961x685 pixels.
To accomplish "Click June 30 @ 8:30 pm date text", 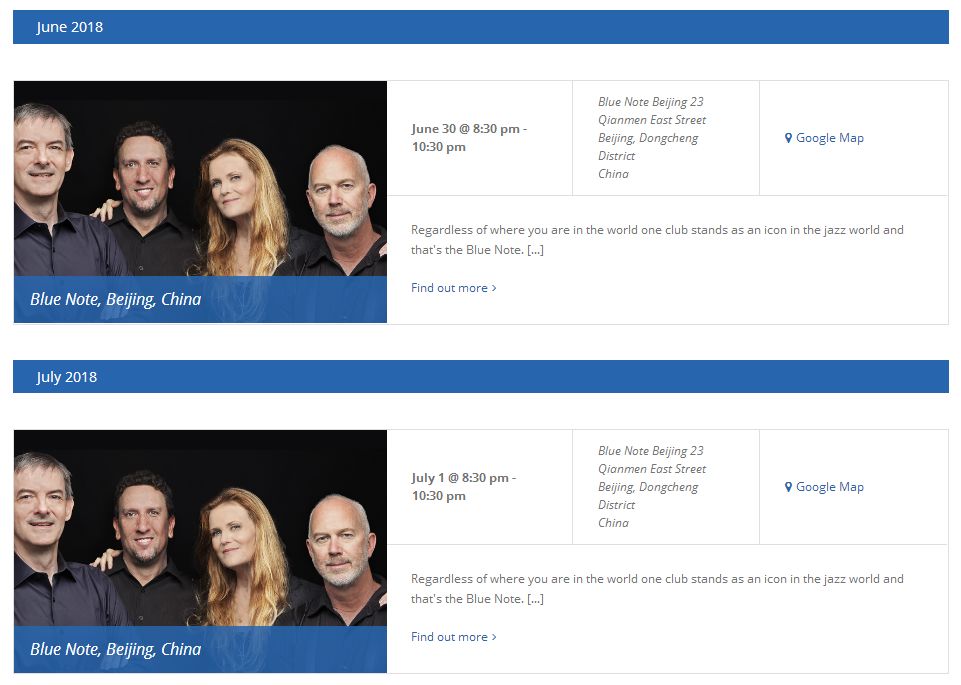I will point(469,138).
